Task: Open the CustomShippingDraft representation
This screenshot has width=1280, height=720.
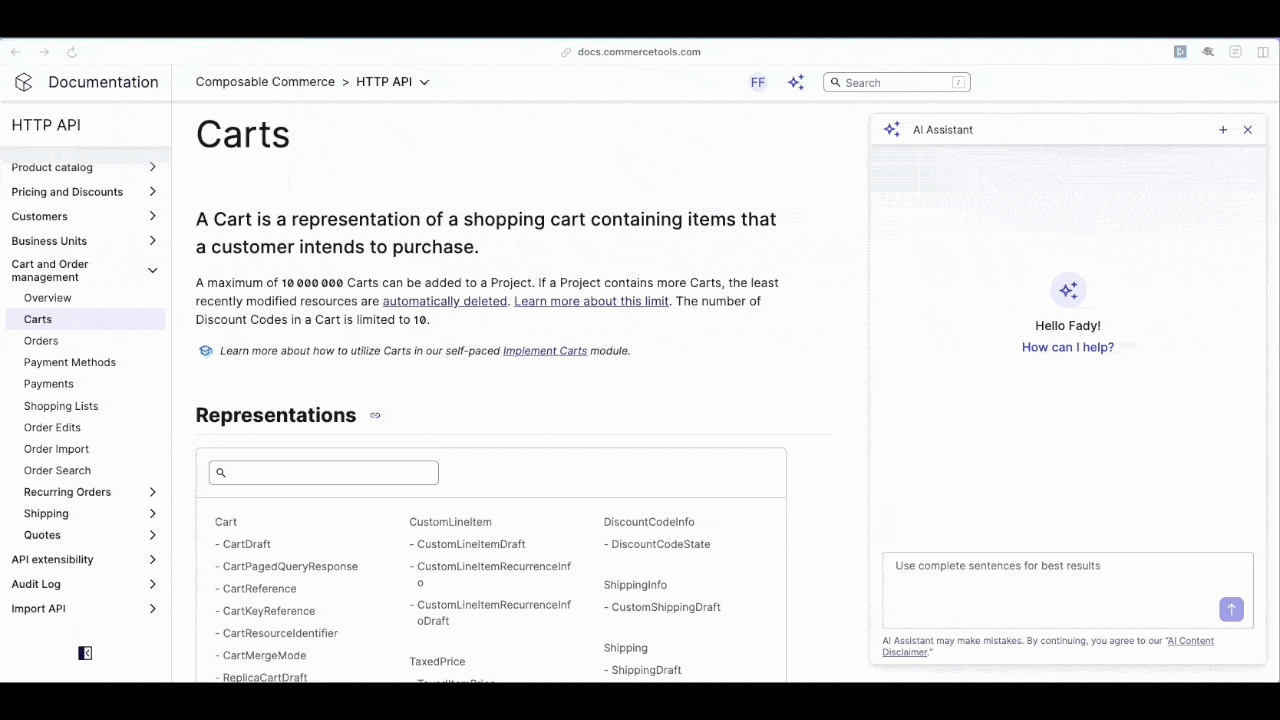Action: click(666, 607)
